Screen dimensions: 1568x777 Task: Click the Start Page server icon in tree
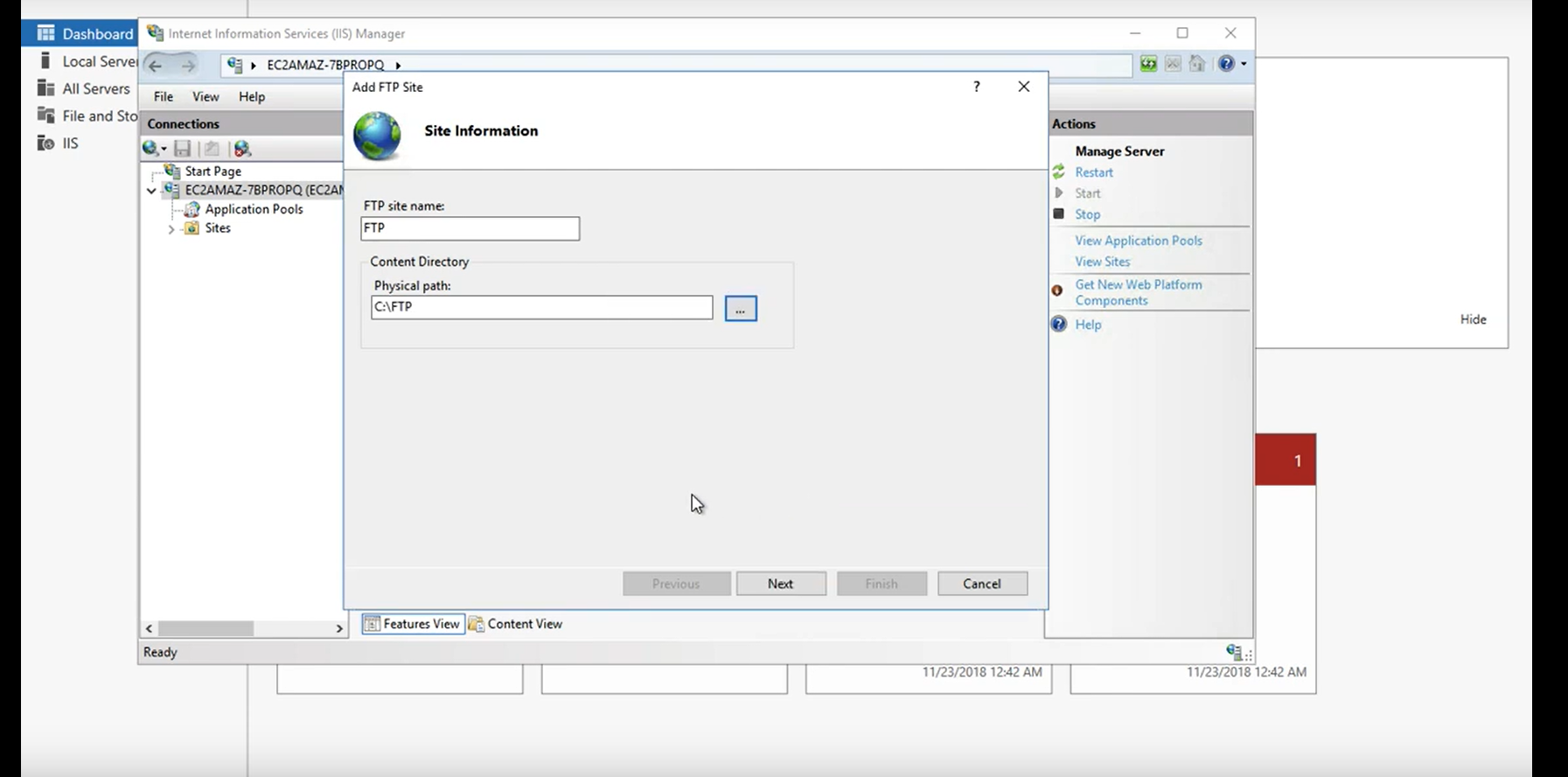click(173, 171)
